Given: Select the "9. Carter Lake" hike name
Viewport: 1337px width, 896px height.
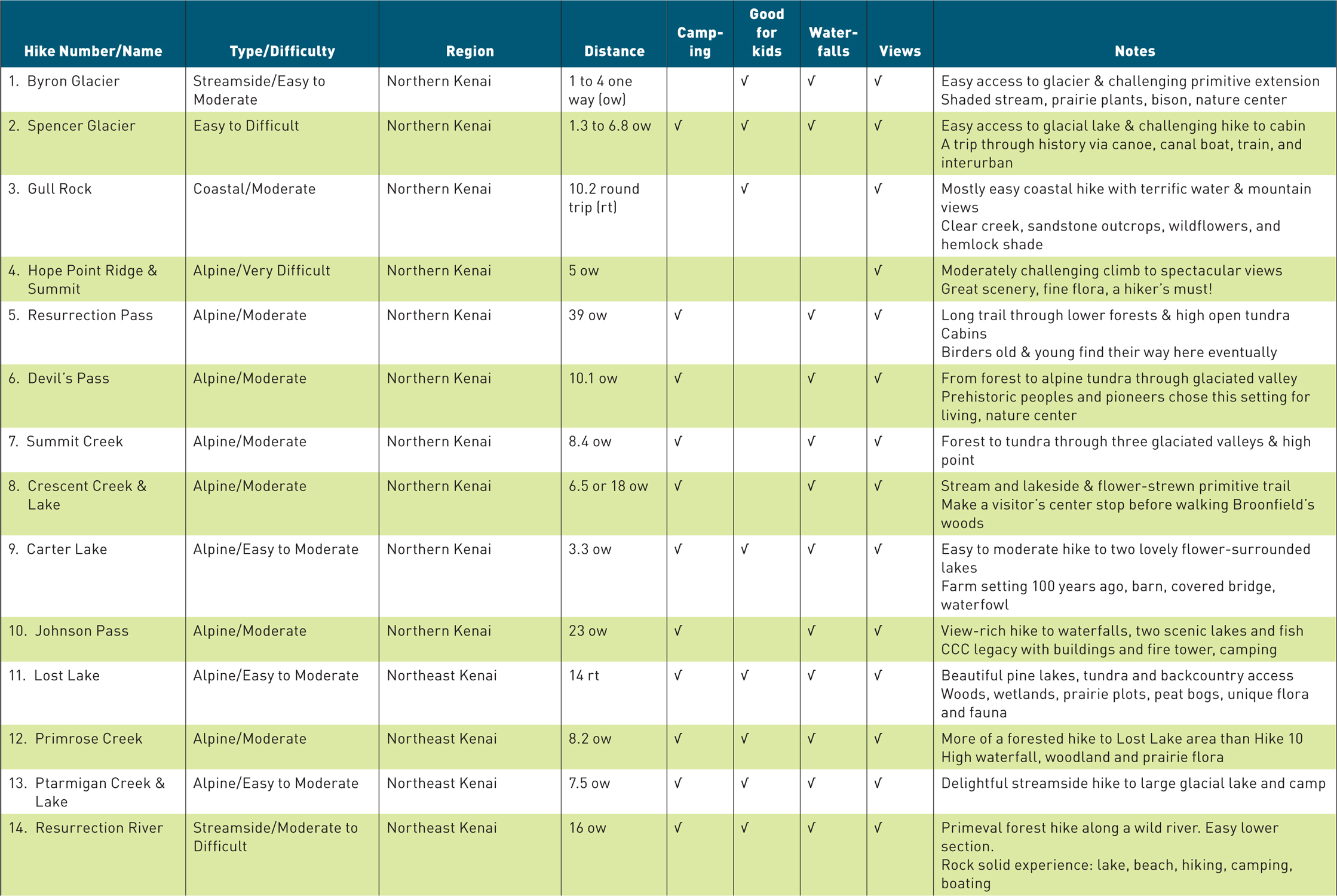Looking at the screenshot, I should [x=58, y=550].
